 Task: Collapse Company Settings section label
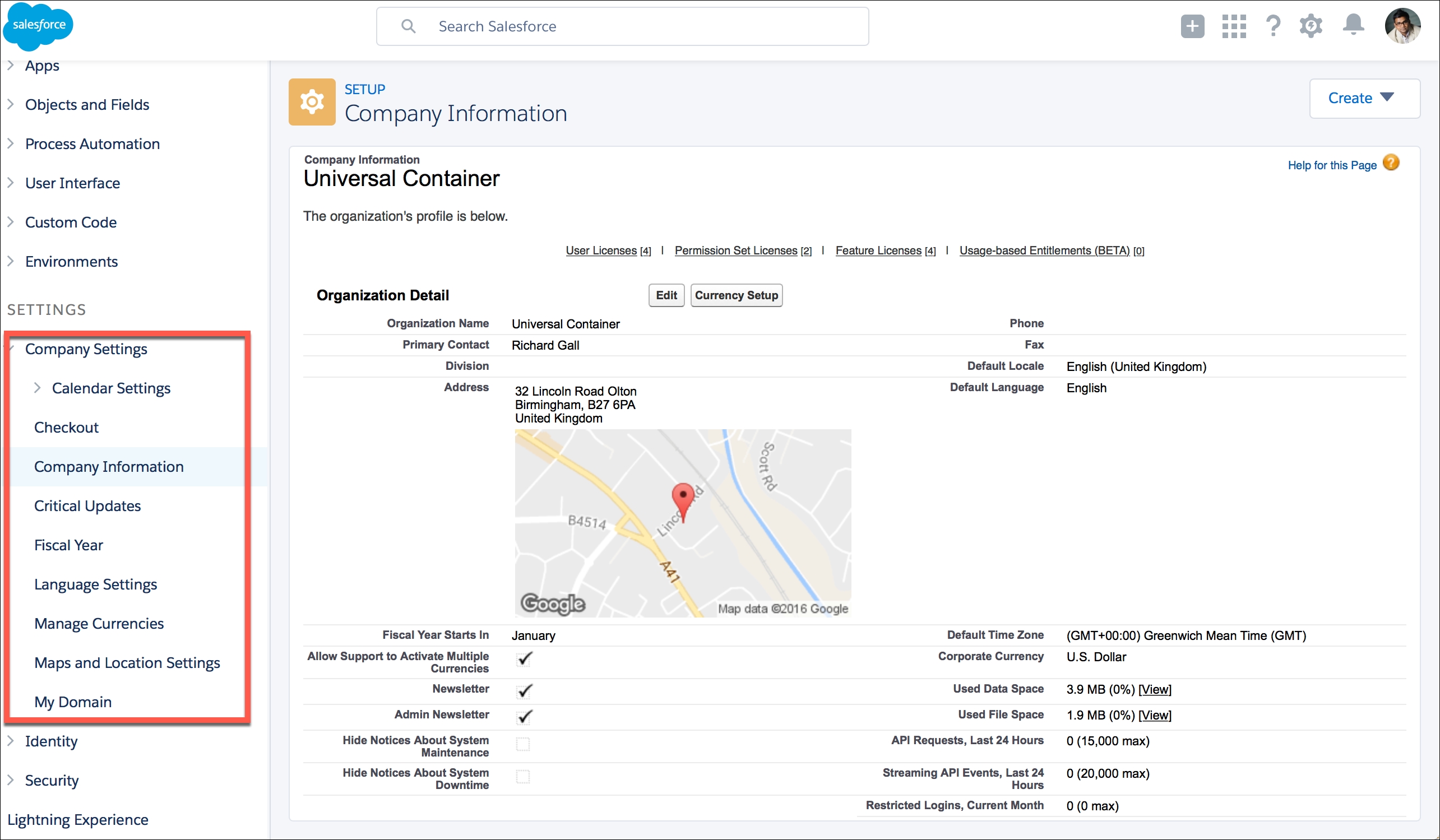[86, 349]
